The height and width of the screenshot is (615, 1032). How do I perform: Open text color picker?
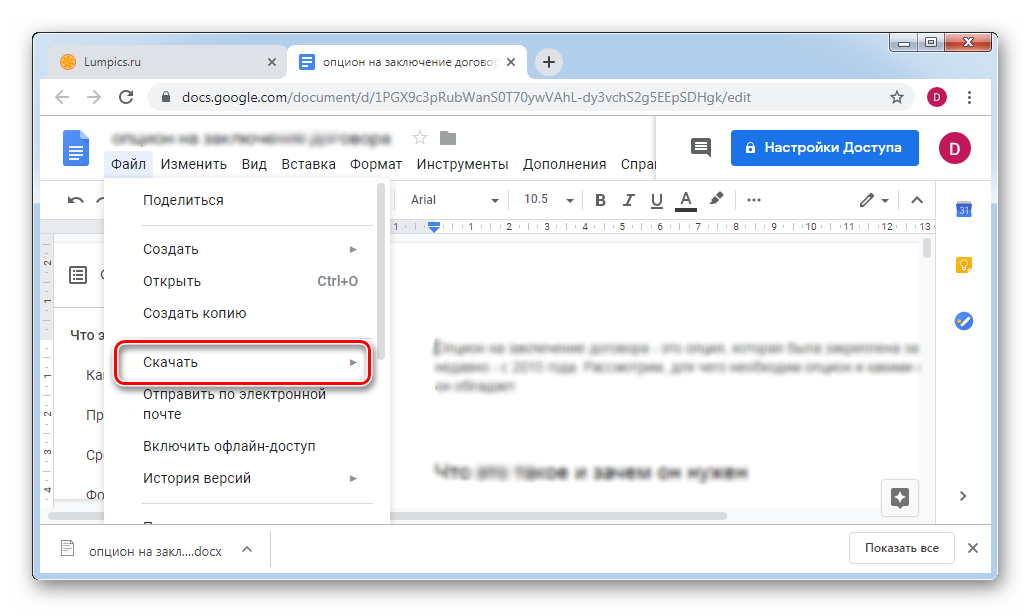686,200
